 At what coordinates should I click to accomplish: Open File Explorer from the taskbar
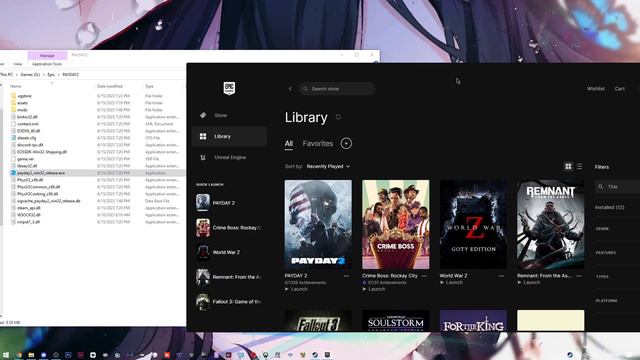pyautogui.click(x=31, y=355)
